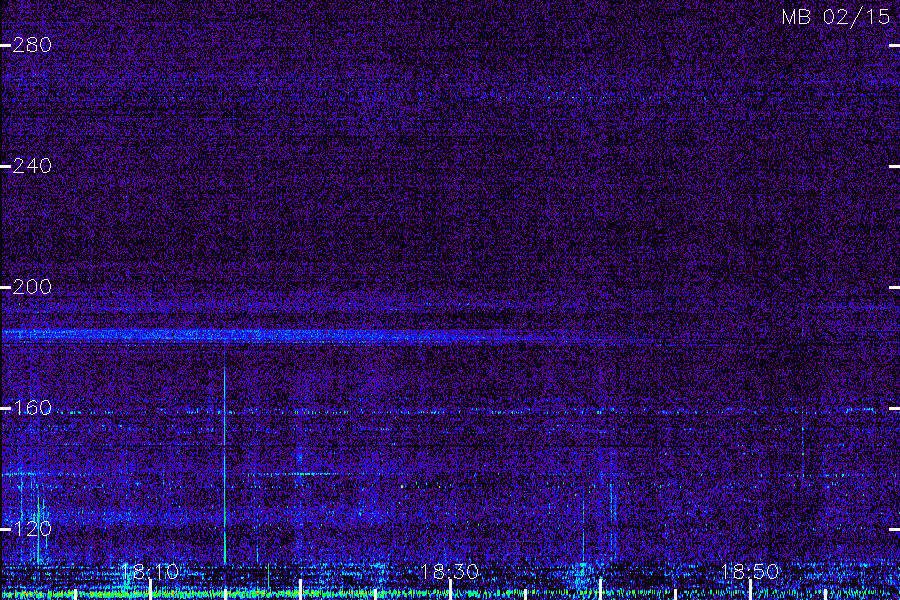Click the MB 02/15 date label
The image size is (900, 600).
pos(836,17)
